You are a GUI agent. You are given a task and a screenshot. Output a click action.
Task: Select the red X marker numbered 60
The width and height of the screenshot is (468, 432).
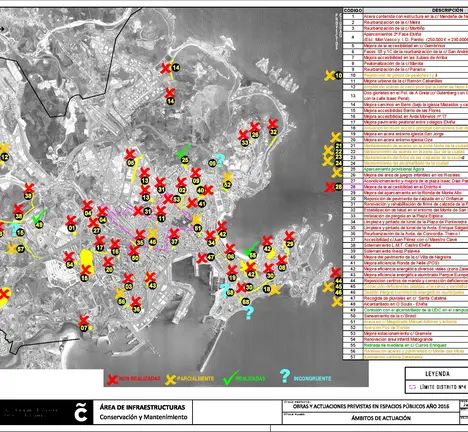point(134,251)
